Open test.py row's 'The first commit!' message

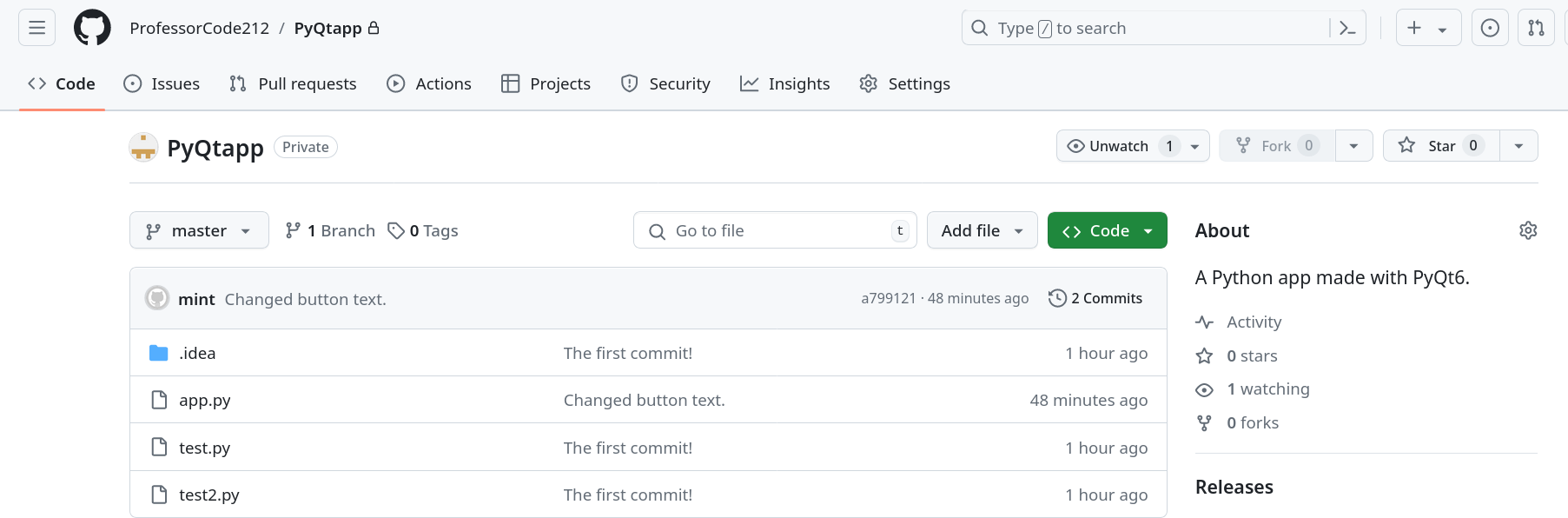pyautogui.click(x=627, y=448)
